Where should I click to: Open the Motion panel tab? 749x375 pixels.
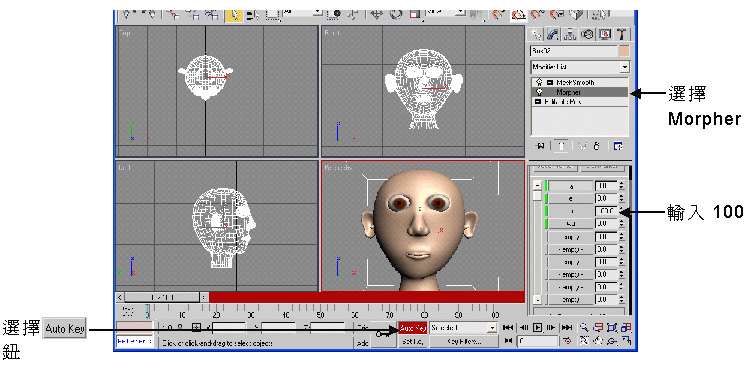(587, 34)
